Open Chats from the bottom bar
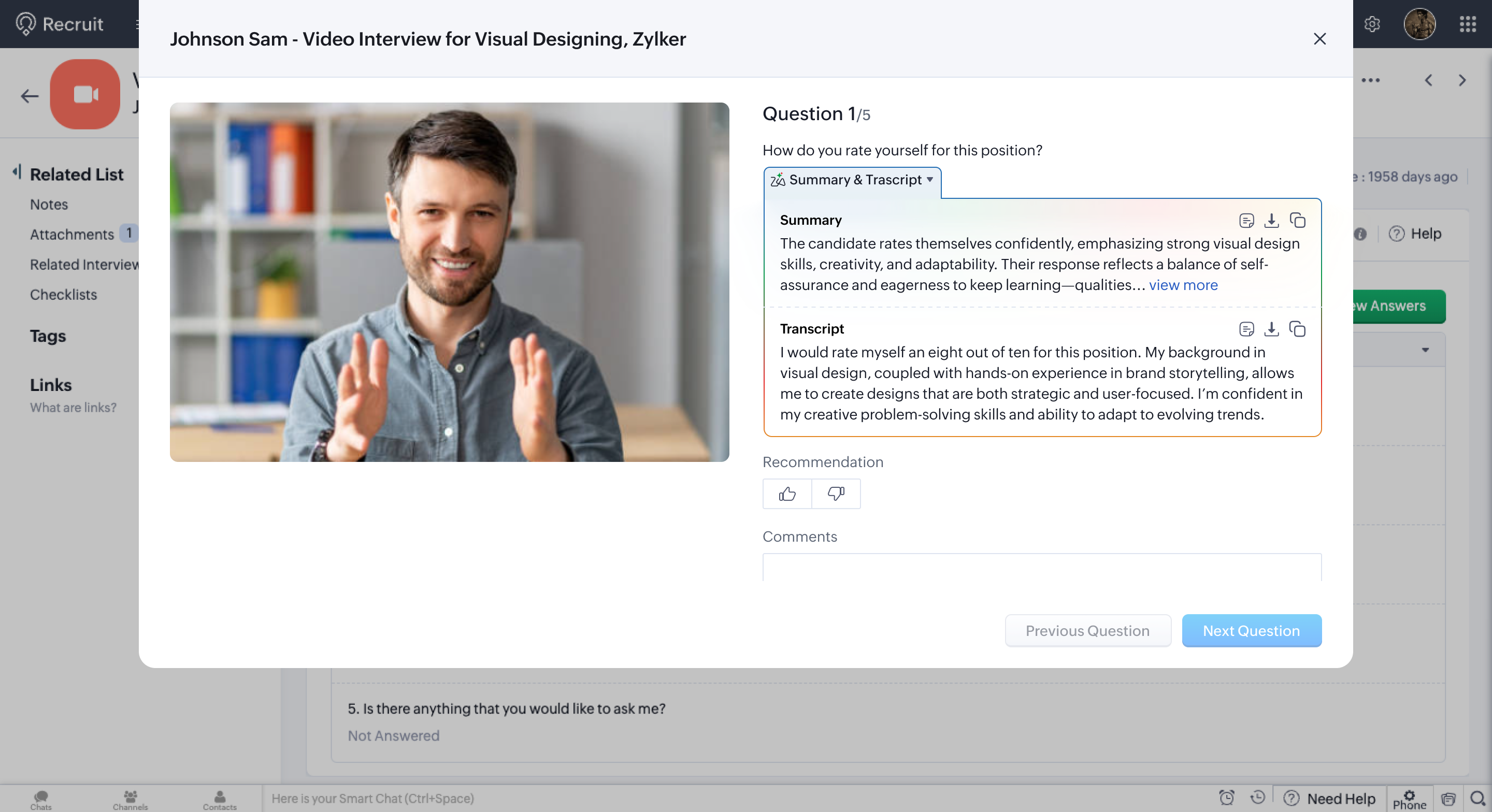Image resolution: width=1492 pixels, height=812 pixels. pos(40,799)
